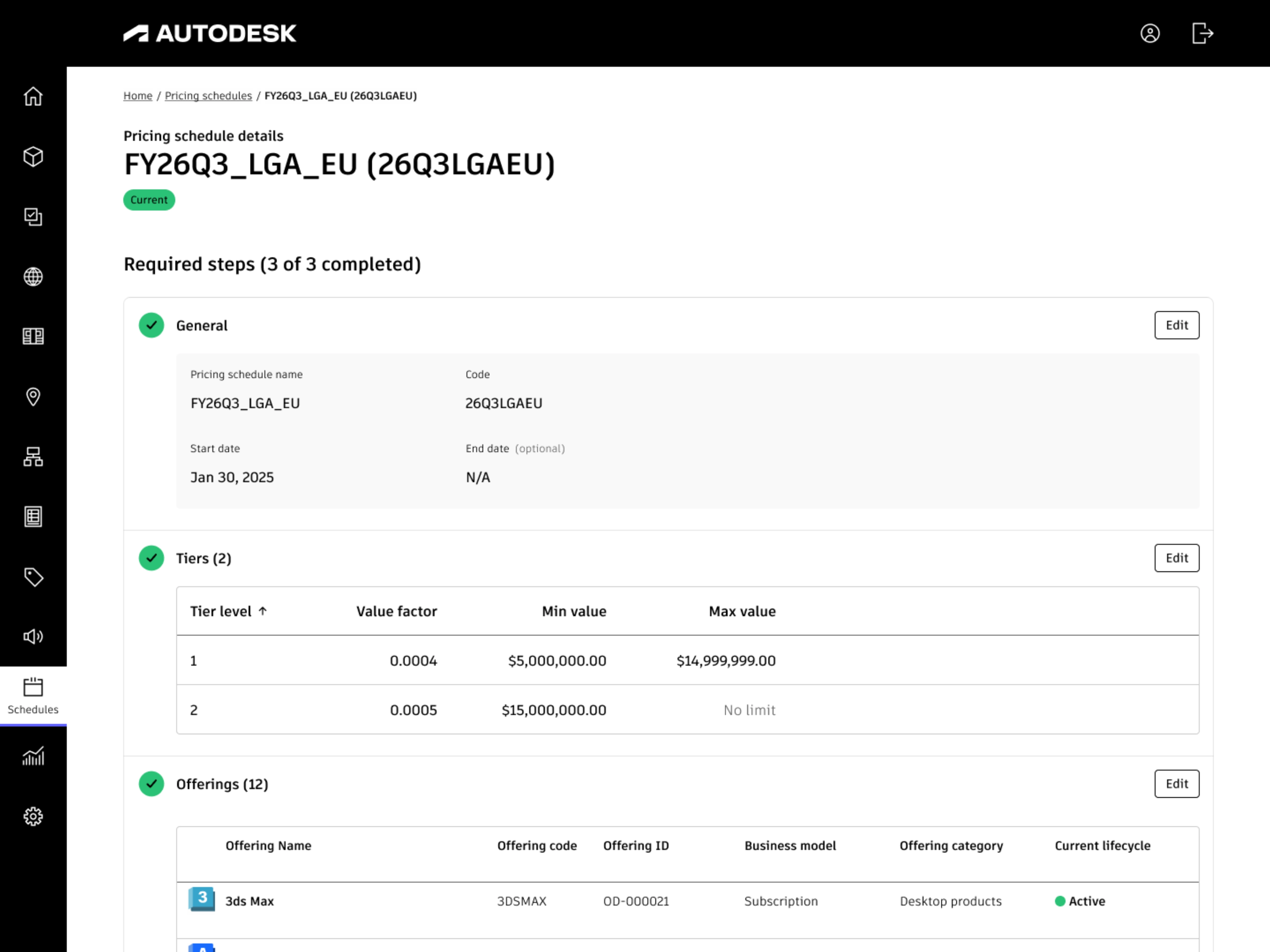This screenshot has height=952, width=1270.
Task: Open the hierarchy icon in the sidebar
Action: (33, 457)
